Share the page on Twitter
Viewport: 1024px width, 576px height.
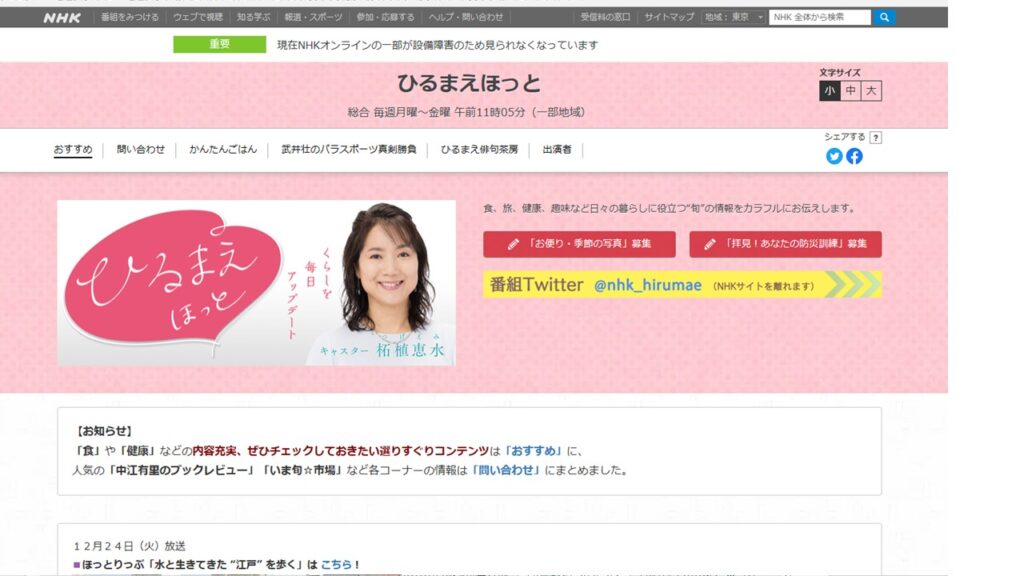(834, 156)
